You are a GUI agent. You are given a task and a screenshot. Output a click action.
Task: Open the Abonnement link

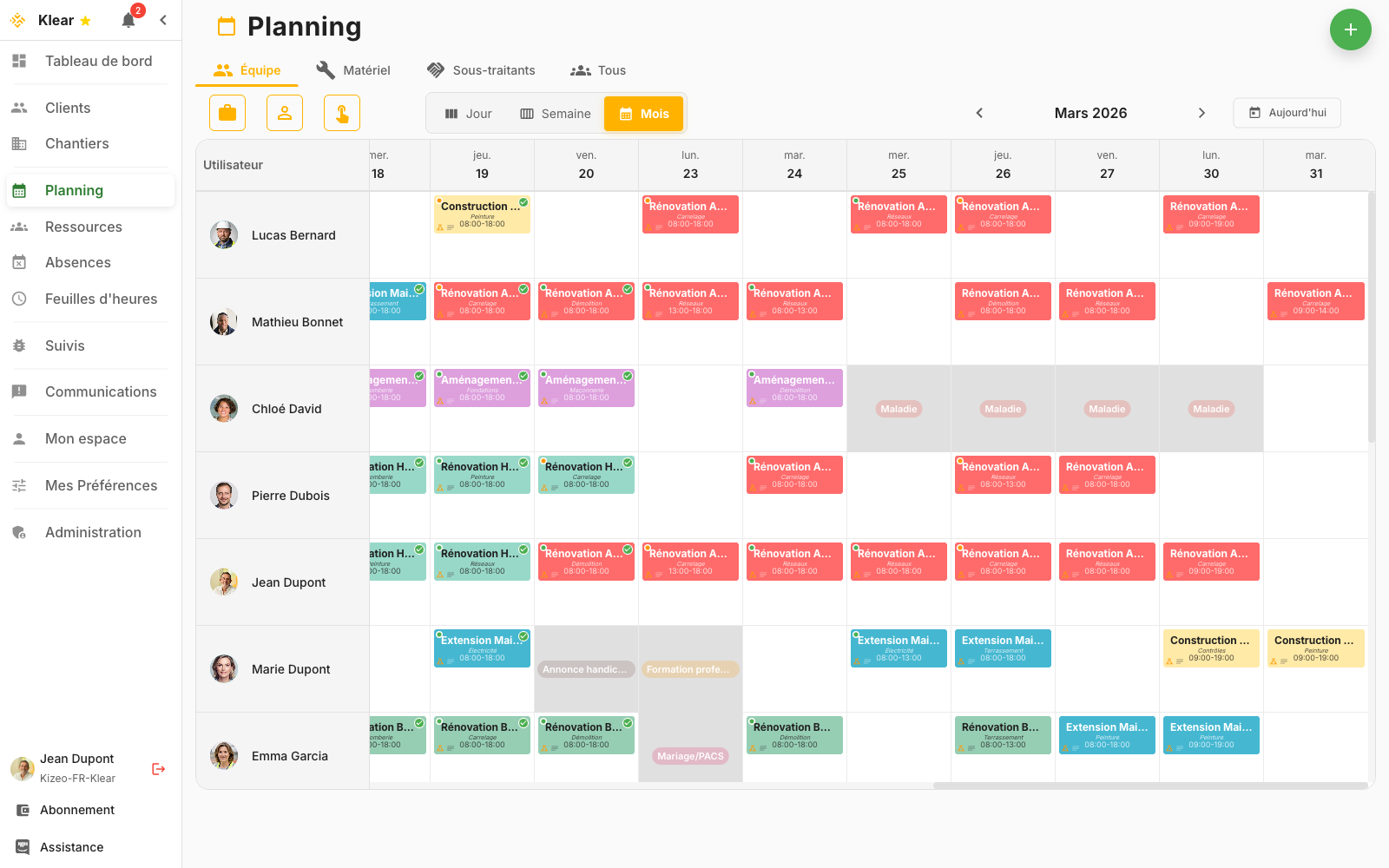click(x=77, y=810)
